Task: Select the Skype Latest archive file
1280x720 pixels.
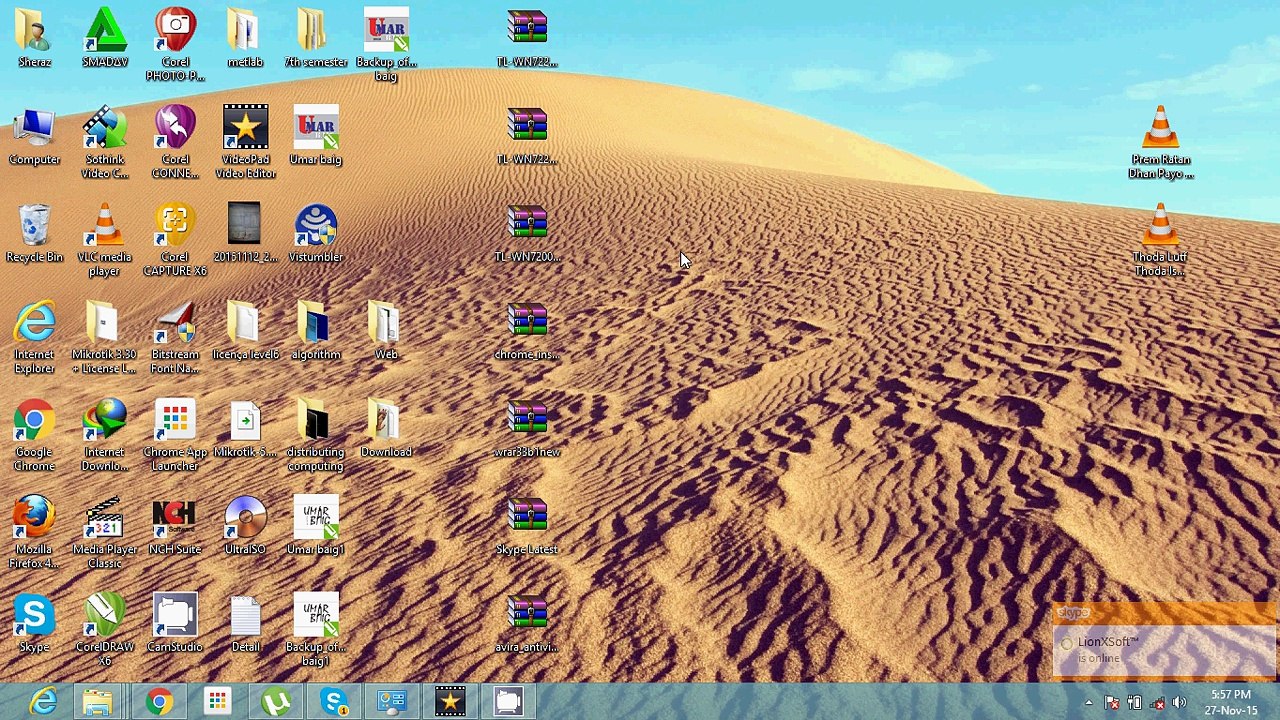Action: click(x=527, y=526)
